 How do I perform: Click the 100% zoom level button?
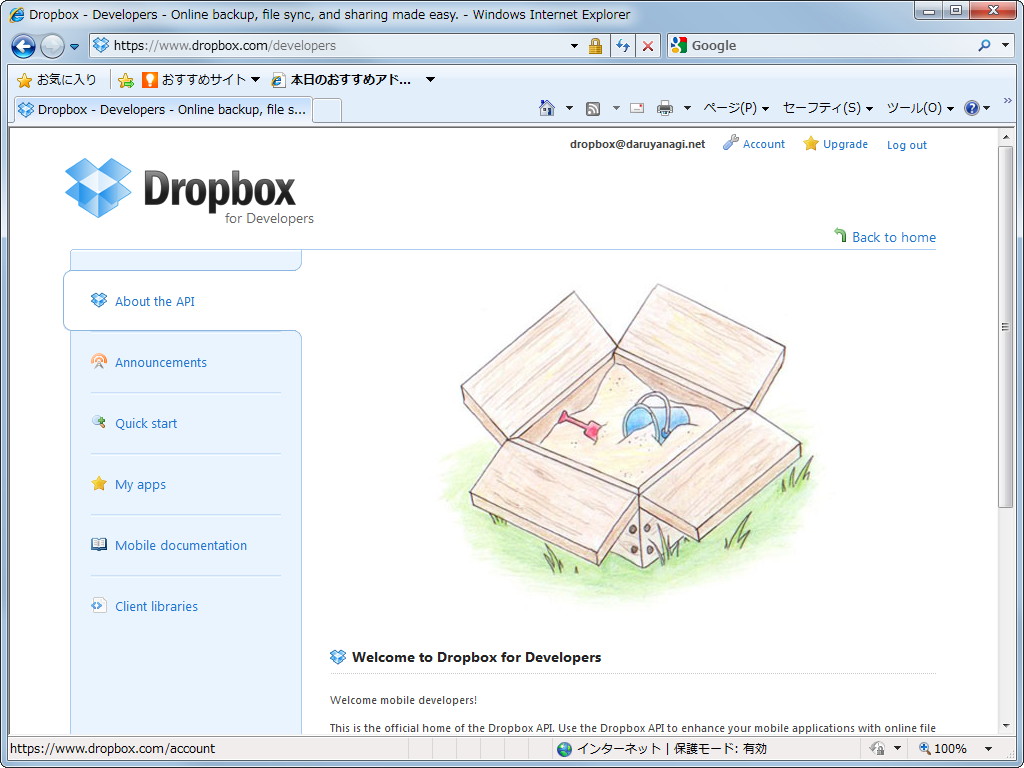pos(942,748)
